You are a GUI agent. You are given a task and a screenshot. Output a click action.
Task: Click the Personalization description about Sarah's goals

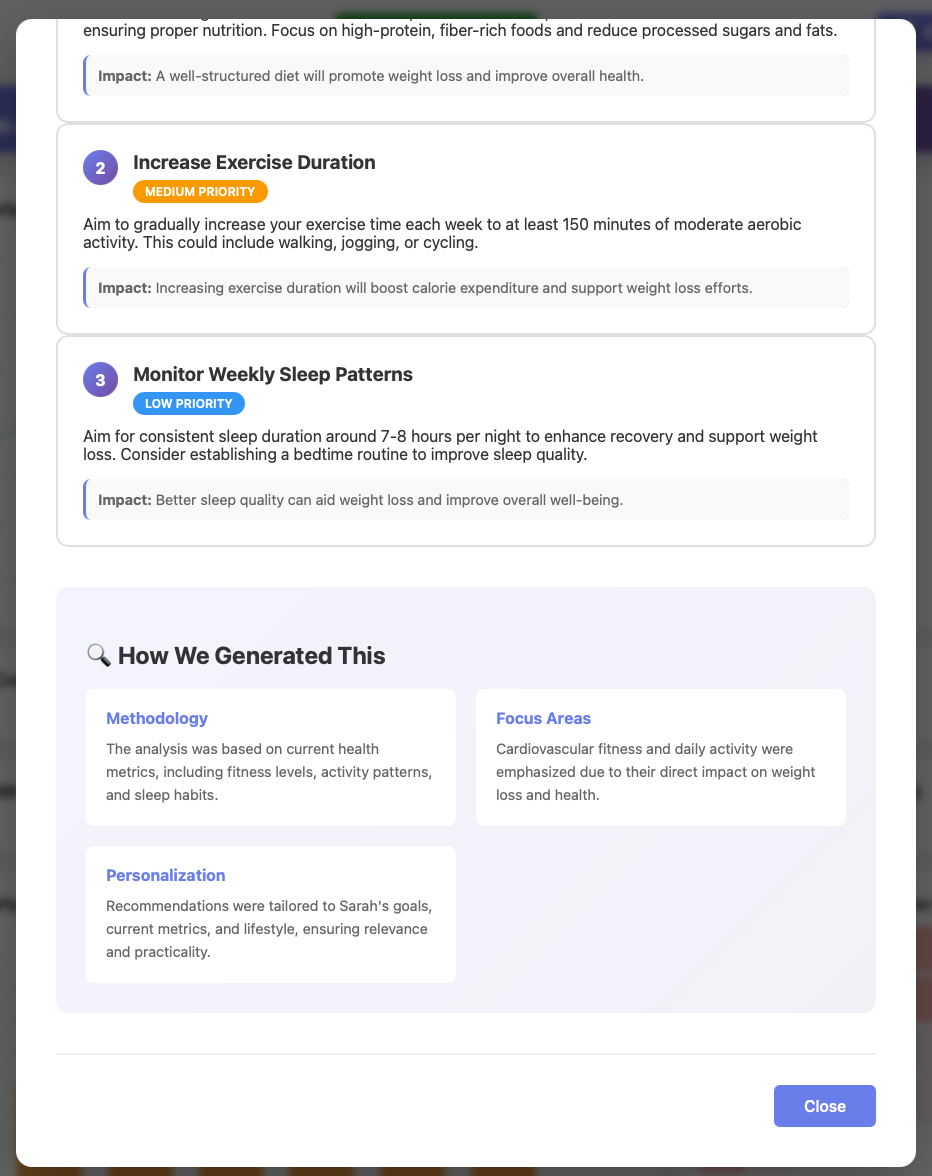pos(269,928)
